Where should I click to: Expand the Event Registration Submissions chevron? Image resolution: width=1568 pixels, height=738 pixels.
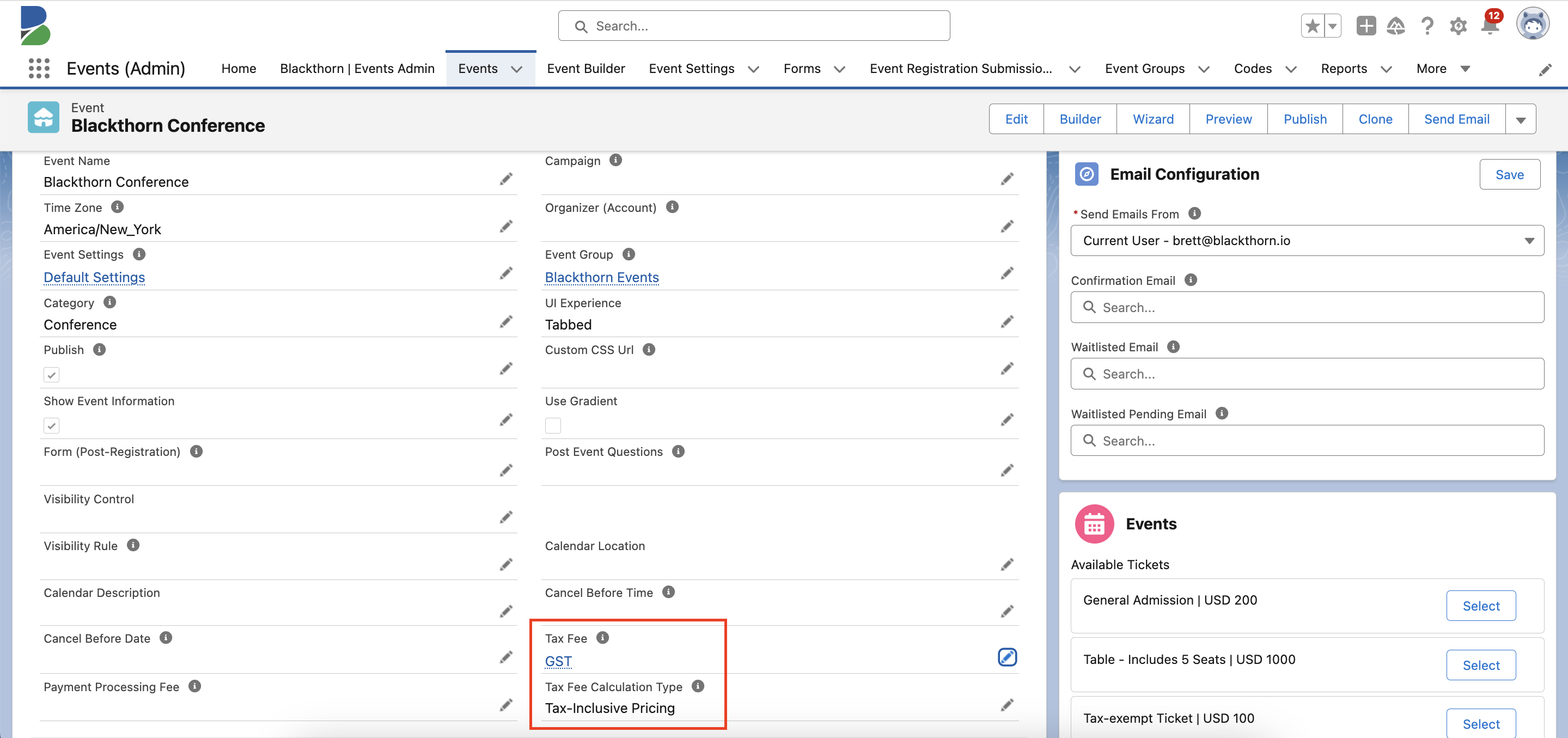click(x=1075, y=69)
